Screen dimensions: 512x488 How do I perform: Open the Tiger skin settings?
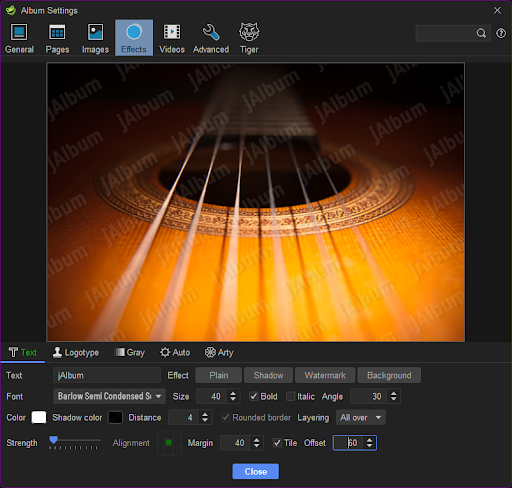pyautogui.click(x=249, y=38)
